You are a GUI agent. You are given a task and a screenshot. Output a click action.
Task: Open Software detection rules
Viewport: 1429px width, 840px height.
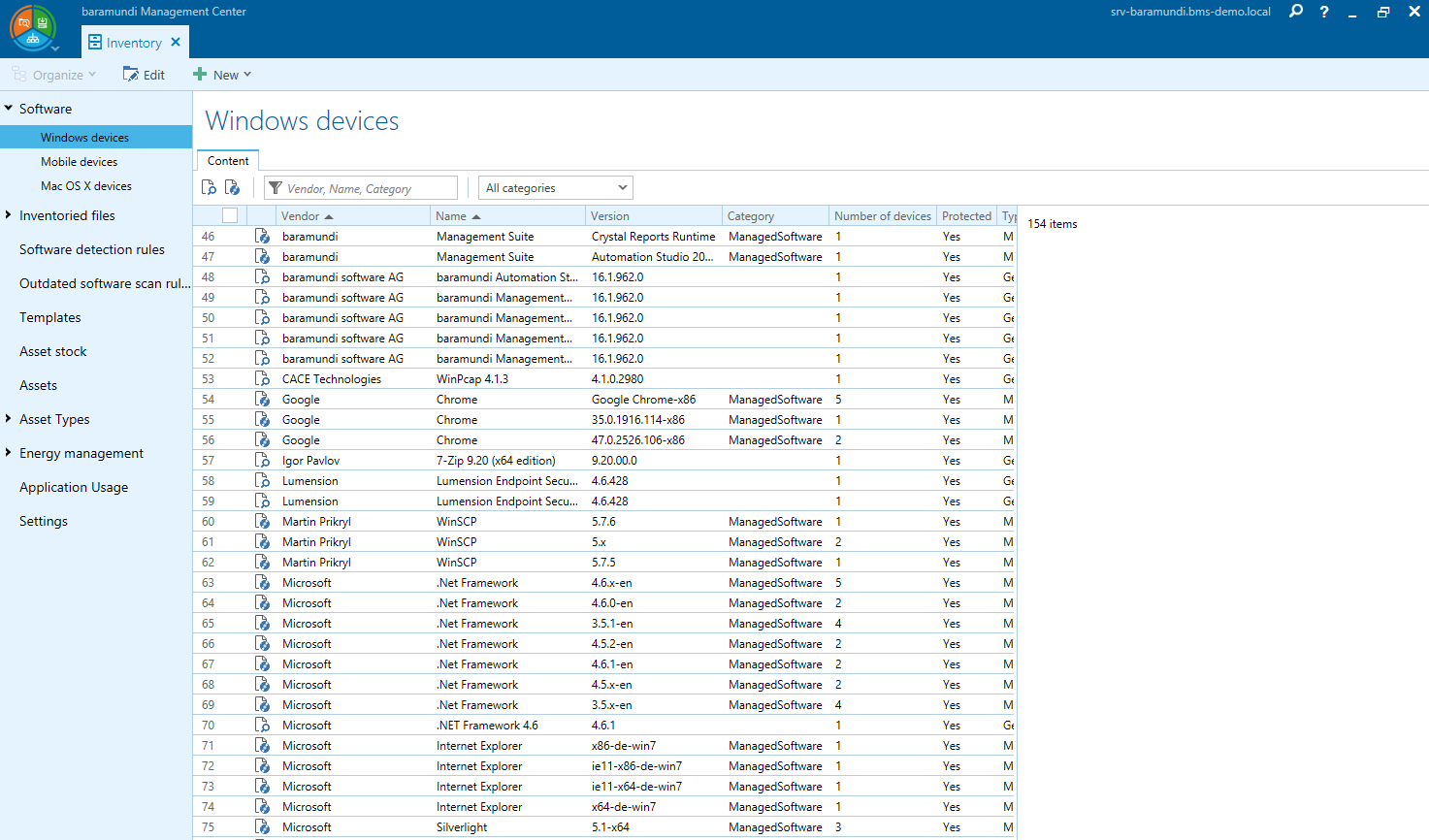92,249
